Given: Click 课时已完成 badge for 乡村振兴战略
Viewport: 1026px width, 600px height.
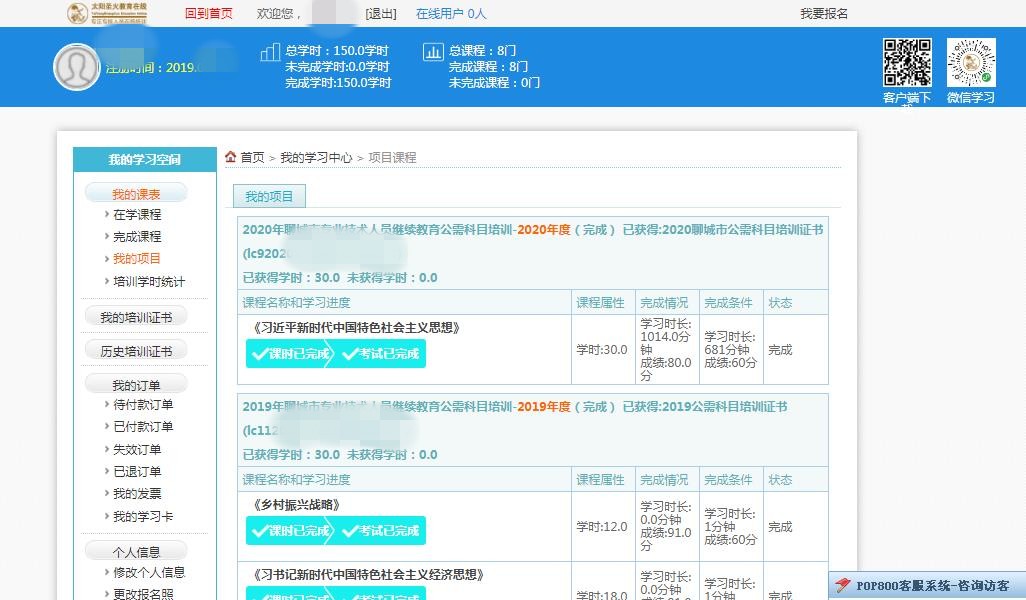Looking at the screenshot, I should click(x=292, y=531).
